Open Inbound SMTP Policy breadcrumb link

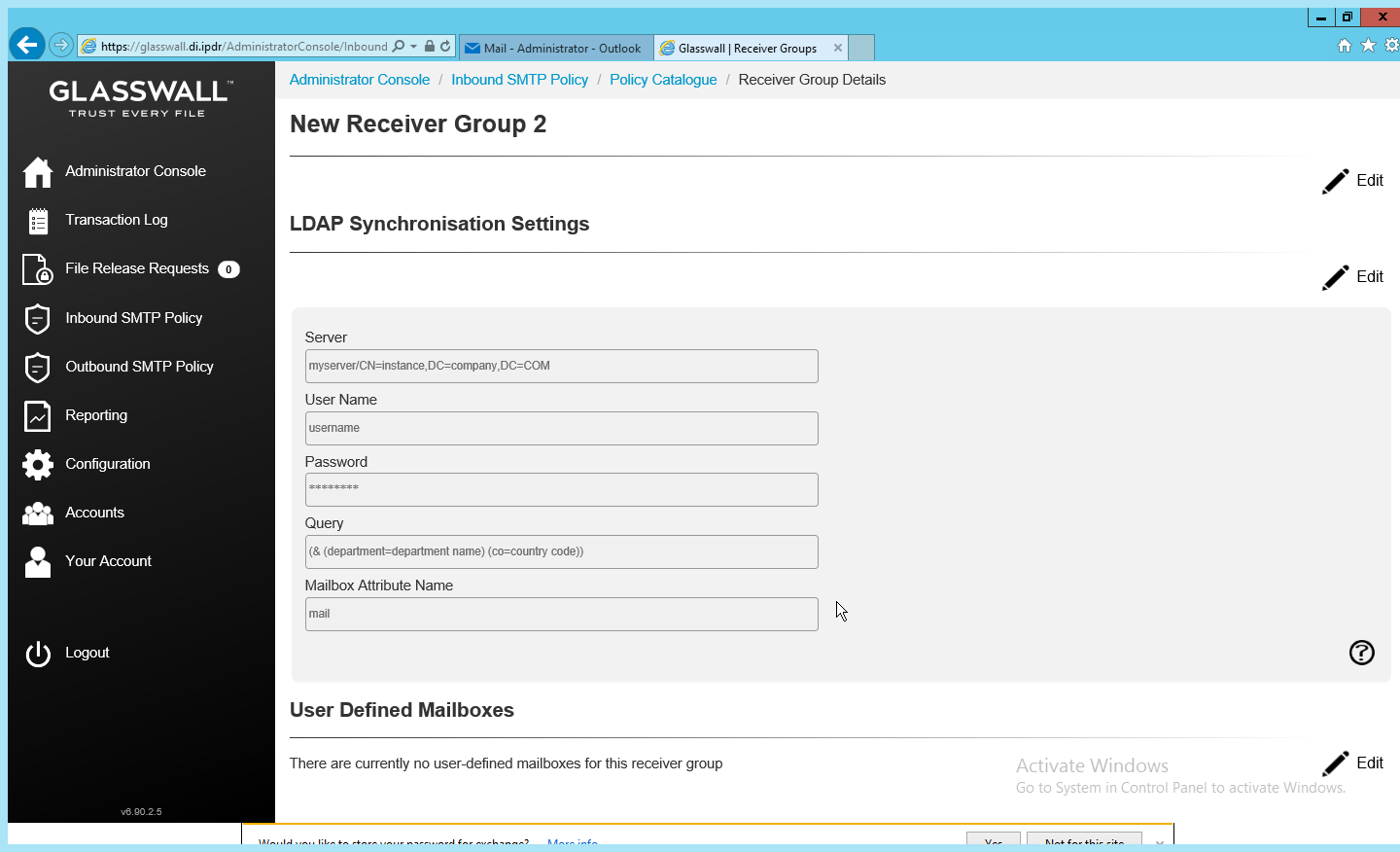pyautogui.click(x=519, y=80)
